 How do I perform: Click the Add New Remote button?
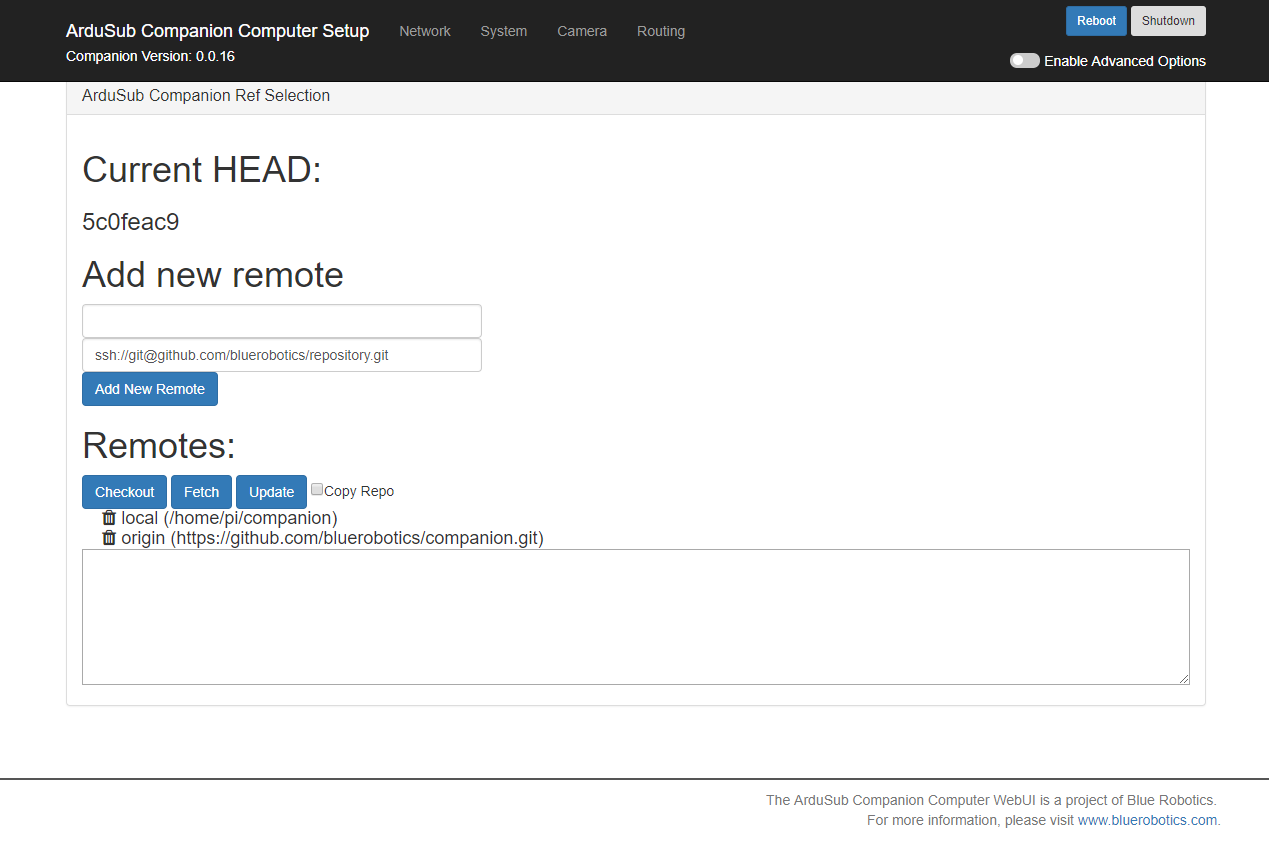pyautogui.click(x=150, y=389)
